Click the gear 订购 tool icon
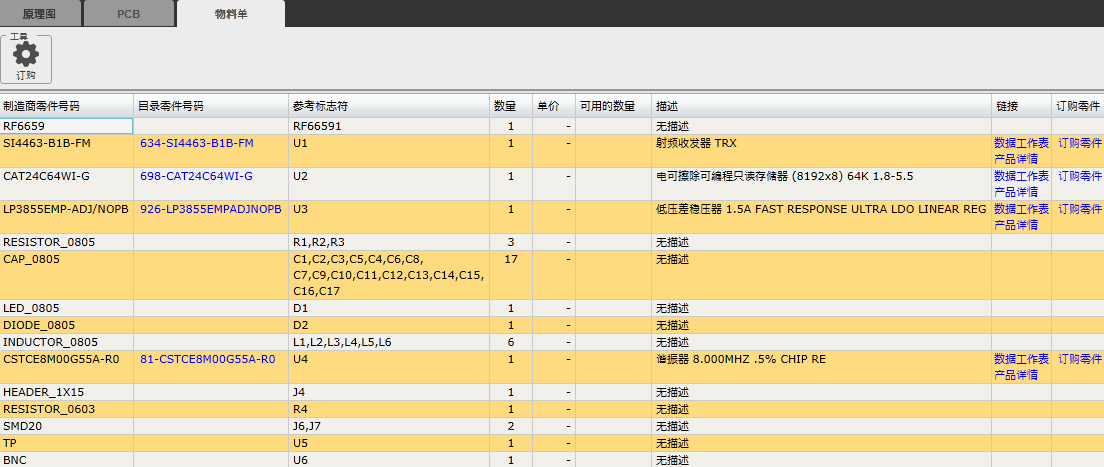Screen dimensions: 1104x467 [x=26, y=60]
